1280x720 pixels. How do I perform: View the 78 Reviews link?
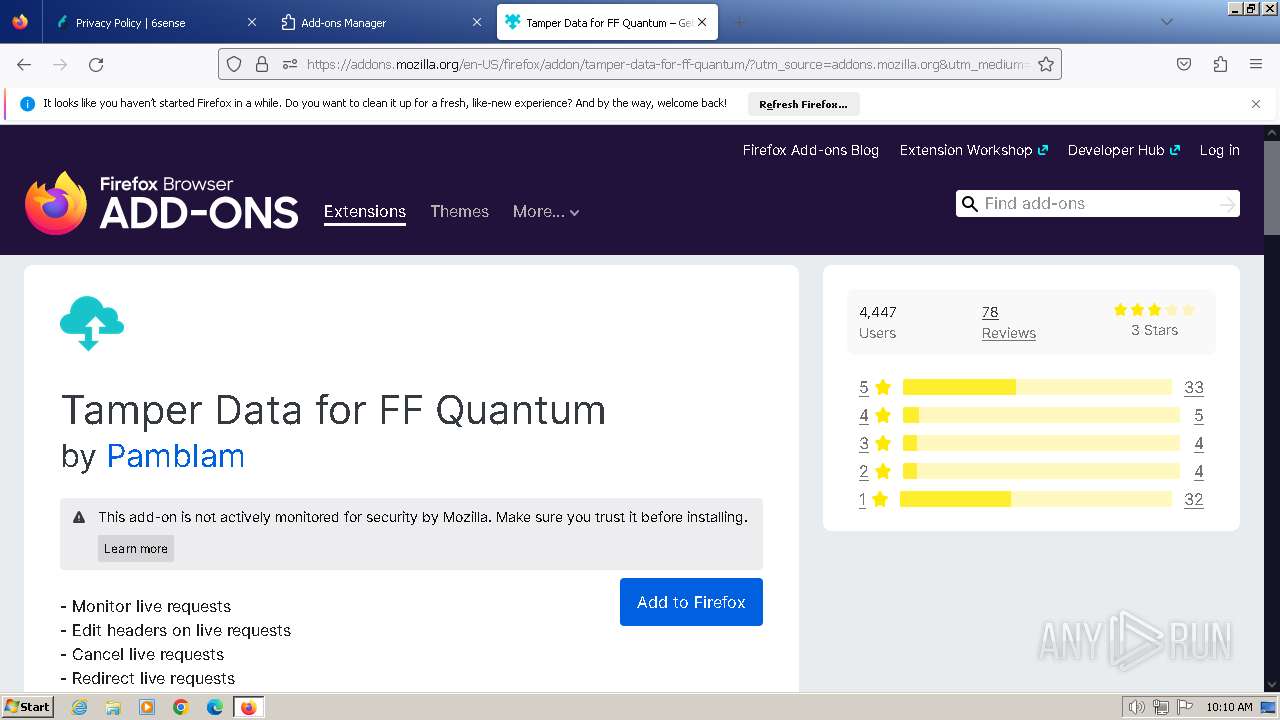click(x=1009, y=322)
